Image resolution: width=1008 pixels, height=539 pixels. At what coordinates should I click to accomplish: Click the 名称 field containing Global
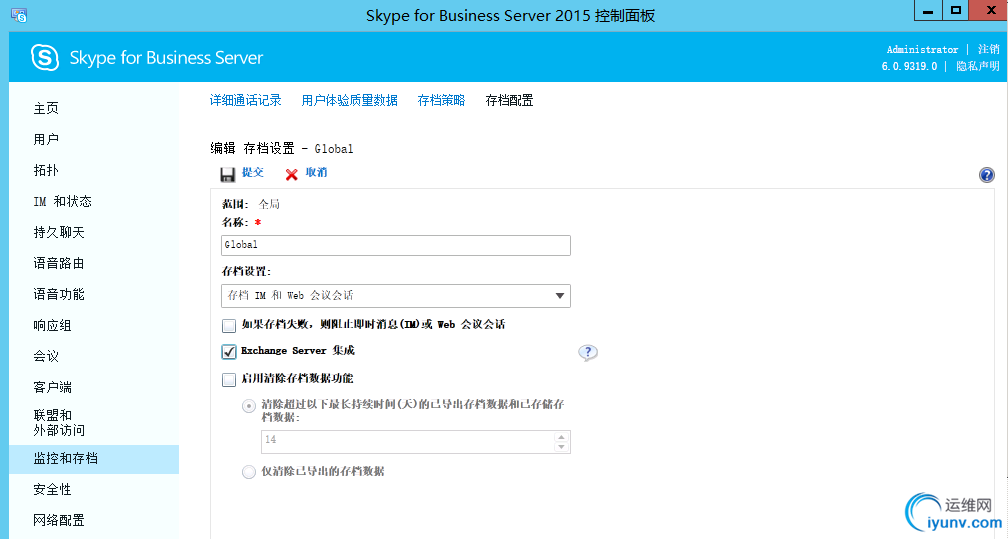pyautogui.click(x=395, y=245)
